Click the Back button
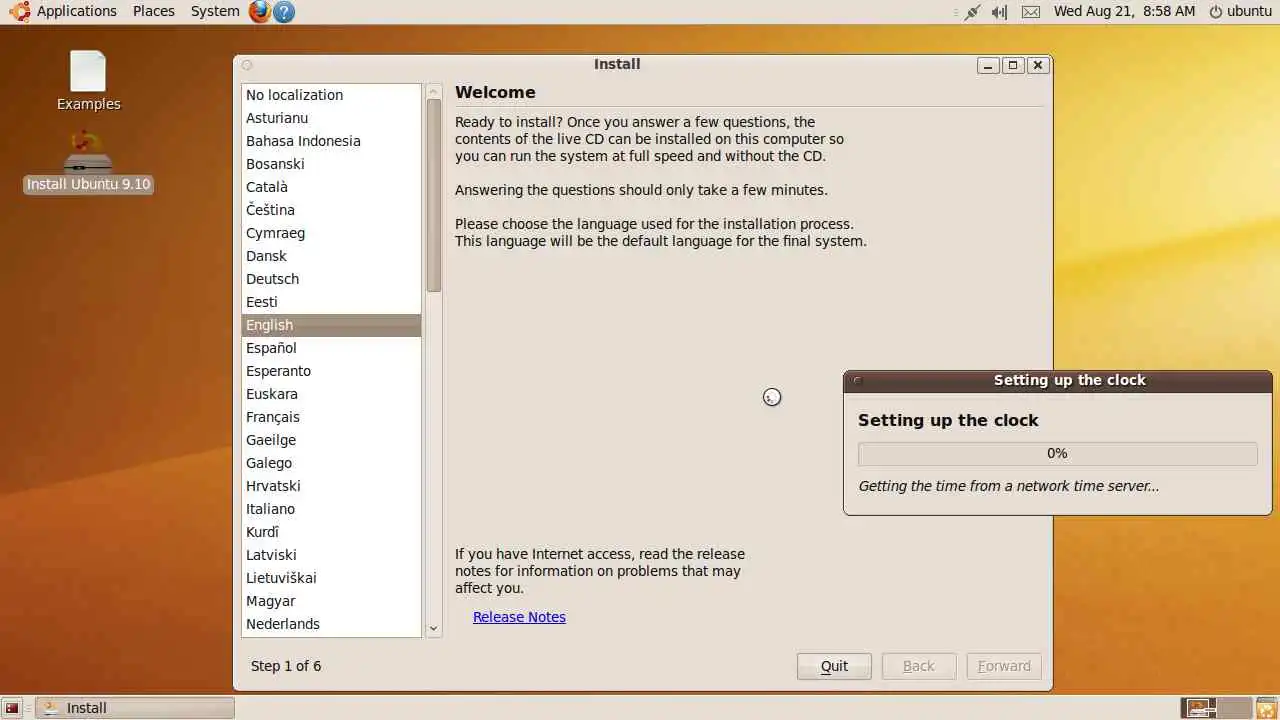This screenshot has width=1280, height=720. click(919, 666)
